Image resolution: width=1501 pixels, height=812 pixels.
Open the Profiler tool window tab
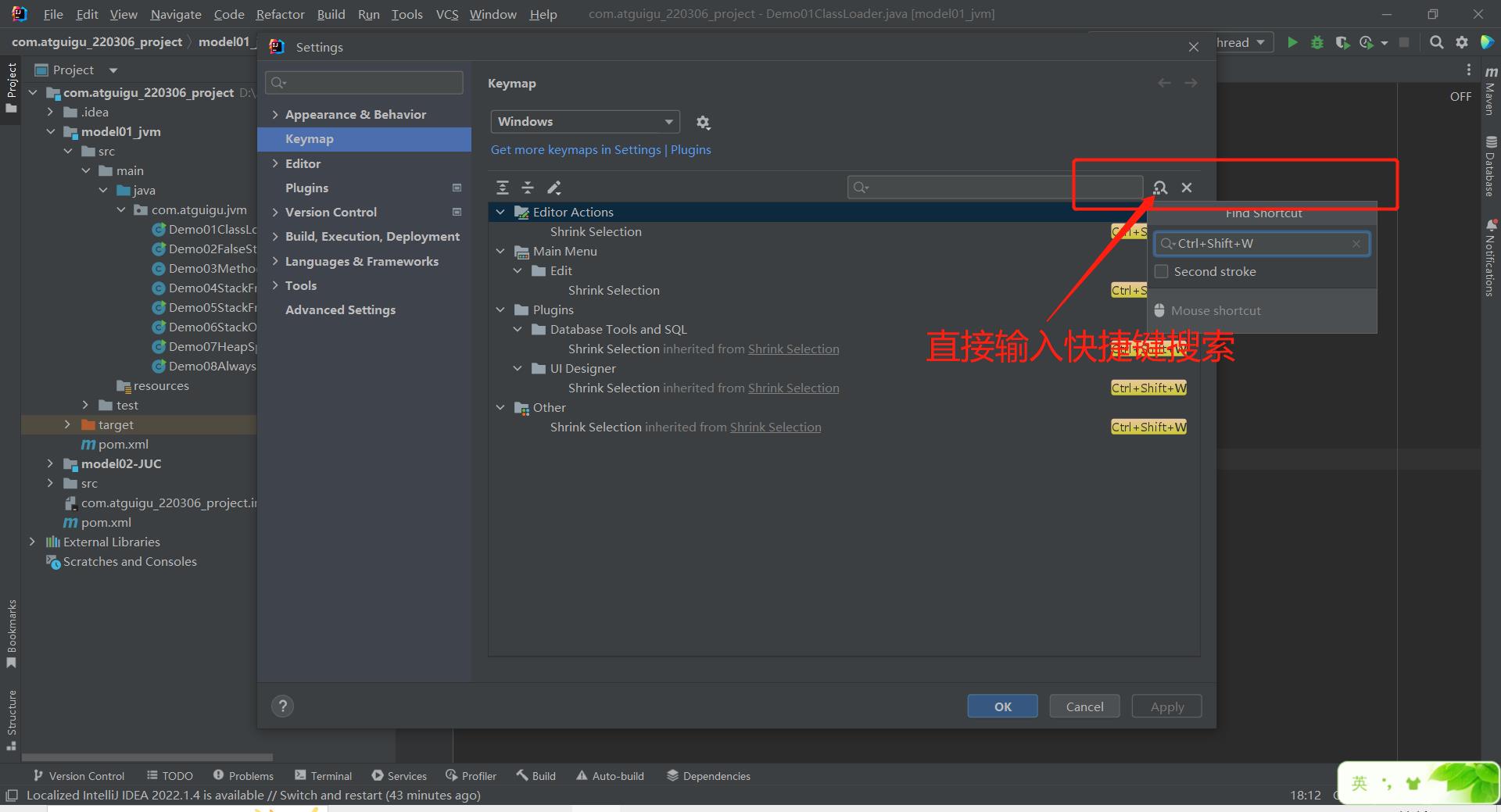tap(471, 775)
